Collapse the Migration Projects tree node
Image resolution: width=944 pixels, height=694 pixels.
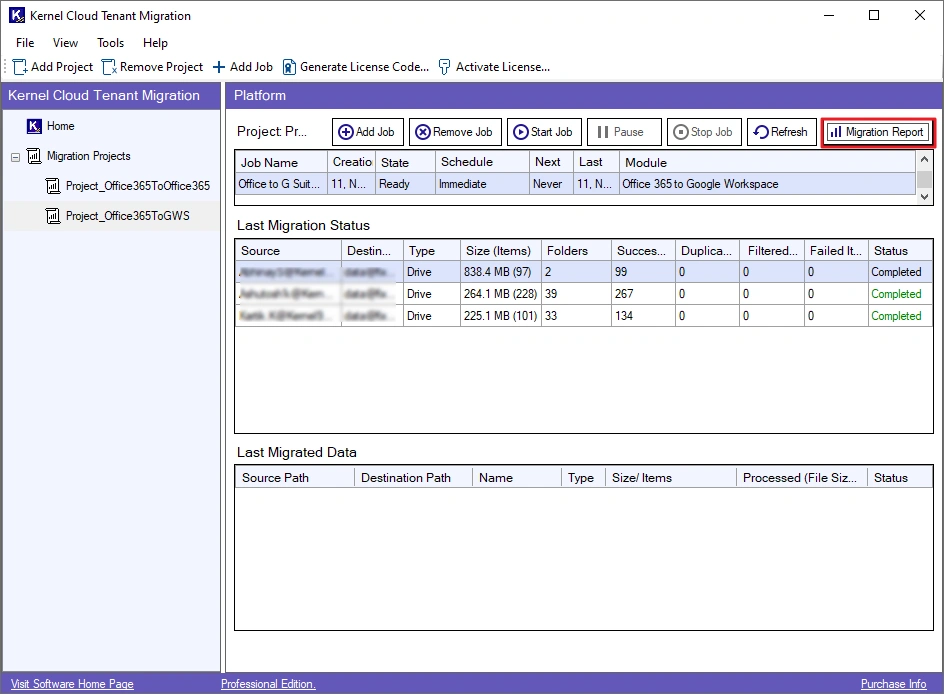click(x=15, y=157)
